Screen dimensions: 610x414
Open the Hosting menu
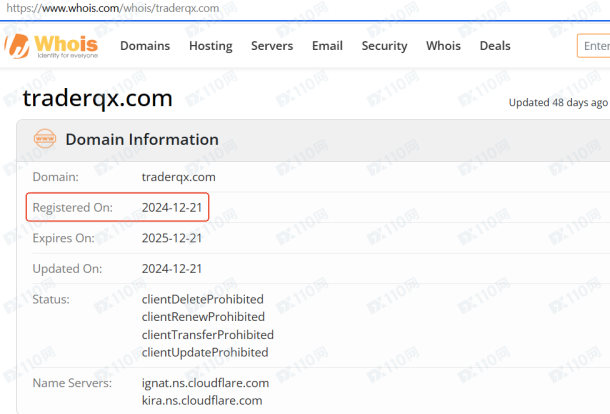211,46
